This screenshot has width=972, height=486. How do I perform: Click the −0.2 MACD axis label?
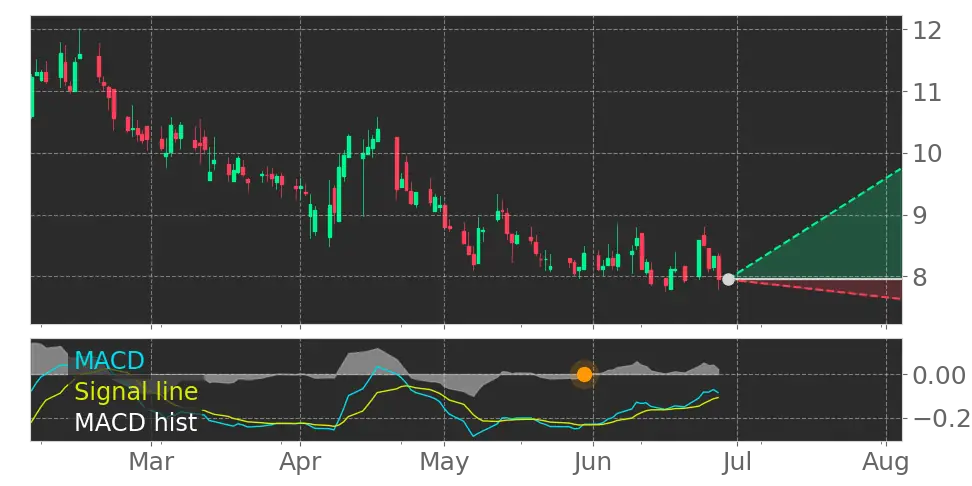(x=941, y=418)
